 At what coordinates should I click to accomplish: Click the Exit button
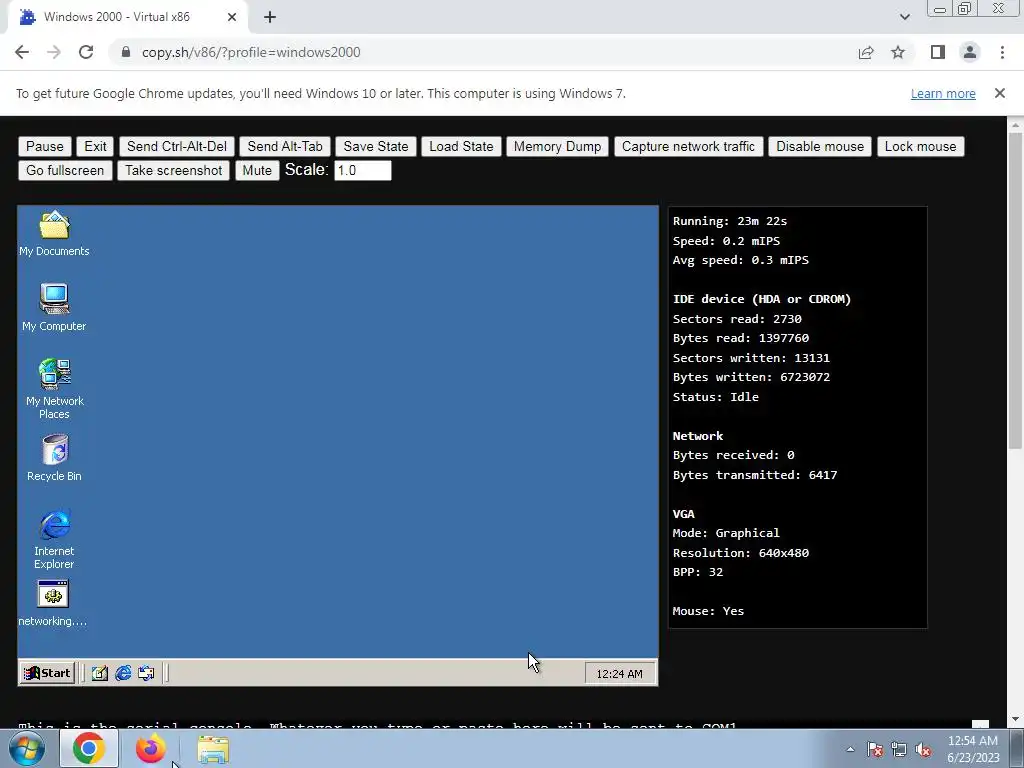95,146
